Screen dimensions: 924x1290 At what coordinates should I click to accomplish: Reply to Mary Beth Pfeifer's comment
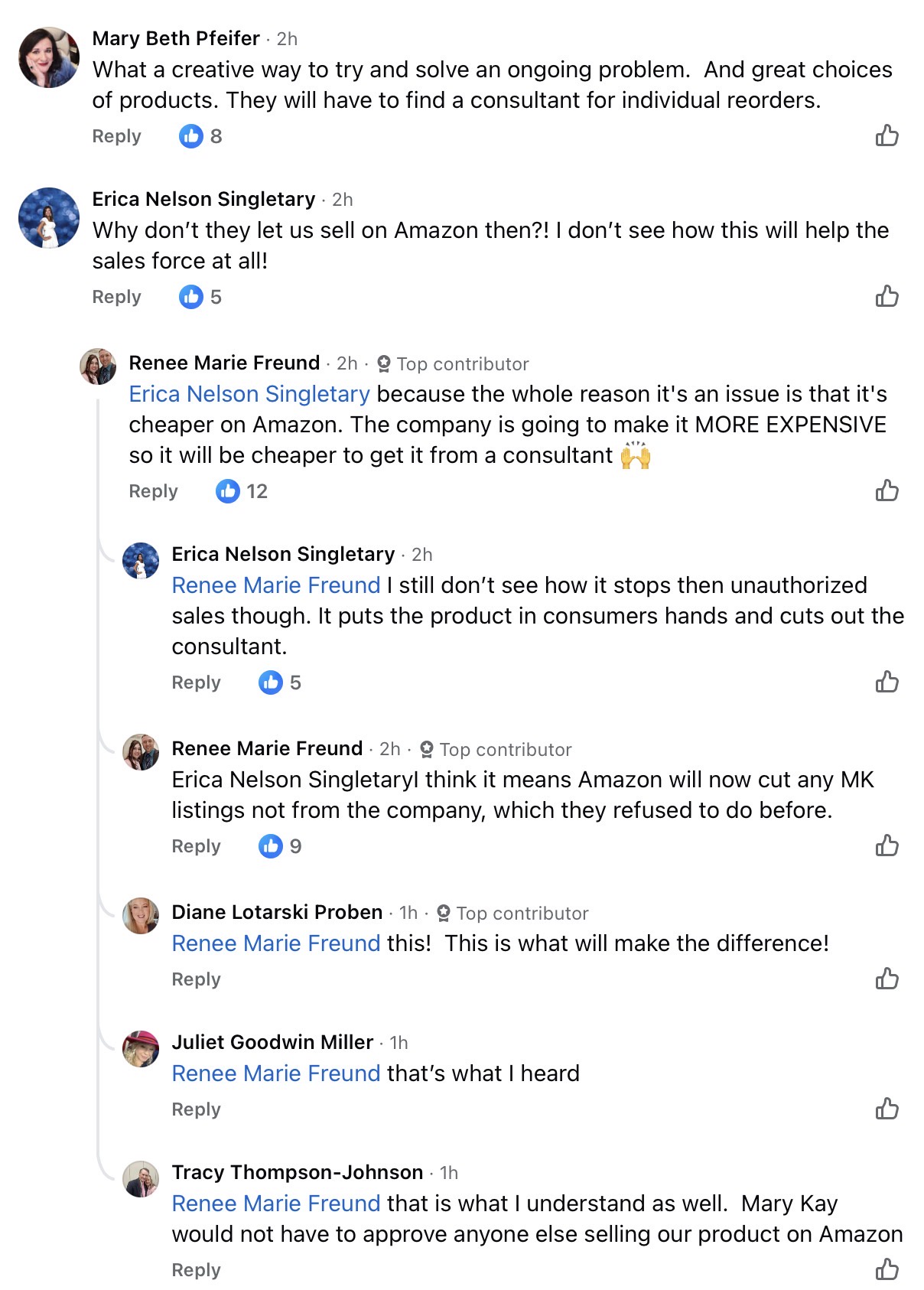click(x=116, y=136)
